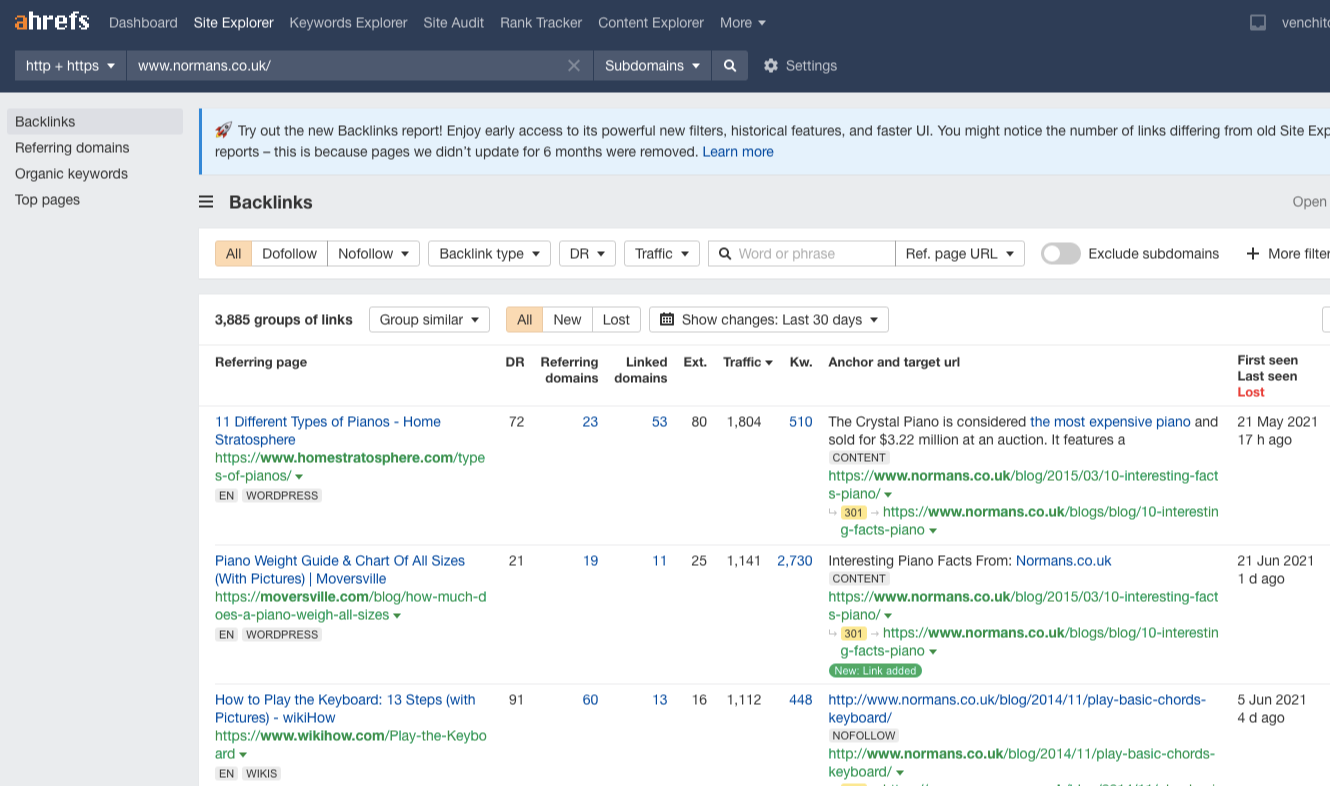Viewport: 1330px width, 786px height.
Task: Click the search magnifier button
Action: click(x=730, y=66)
